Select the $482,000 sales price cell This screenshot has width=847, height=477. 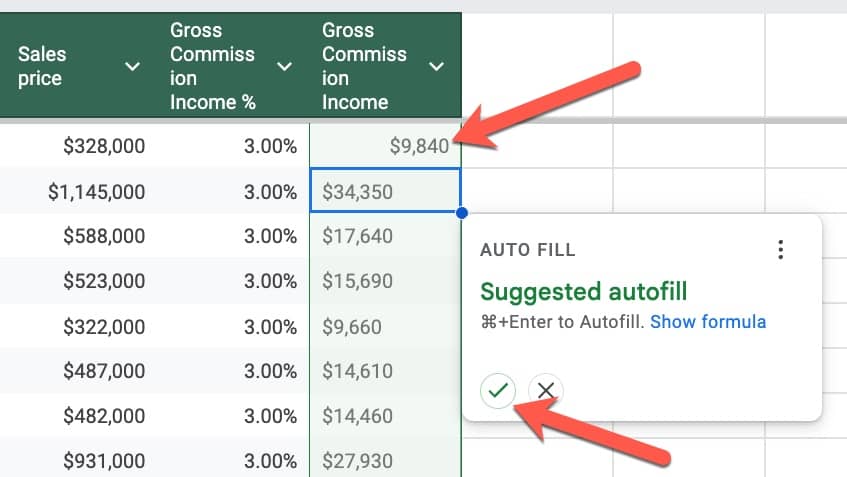tap(79, 416)
